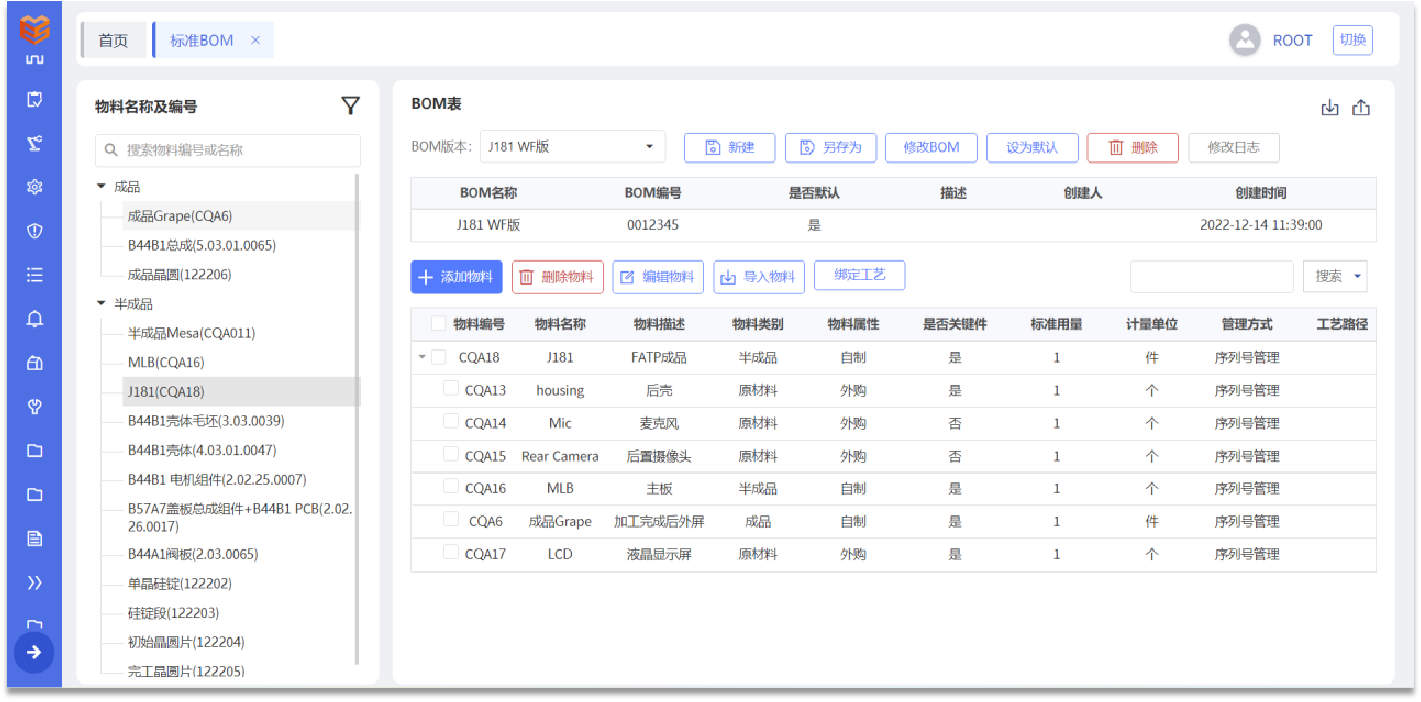Click the orange cube logo in sidebar
Image resolution: width=1421 pixels, height=702 pixels.
point(35,29)
